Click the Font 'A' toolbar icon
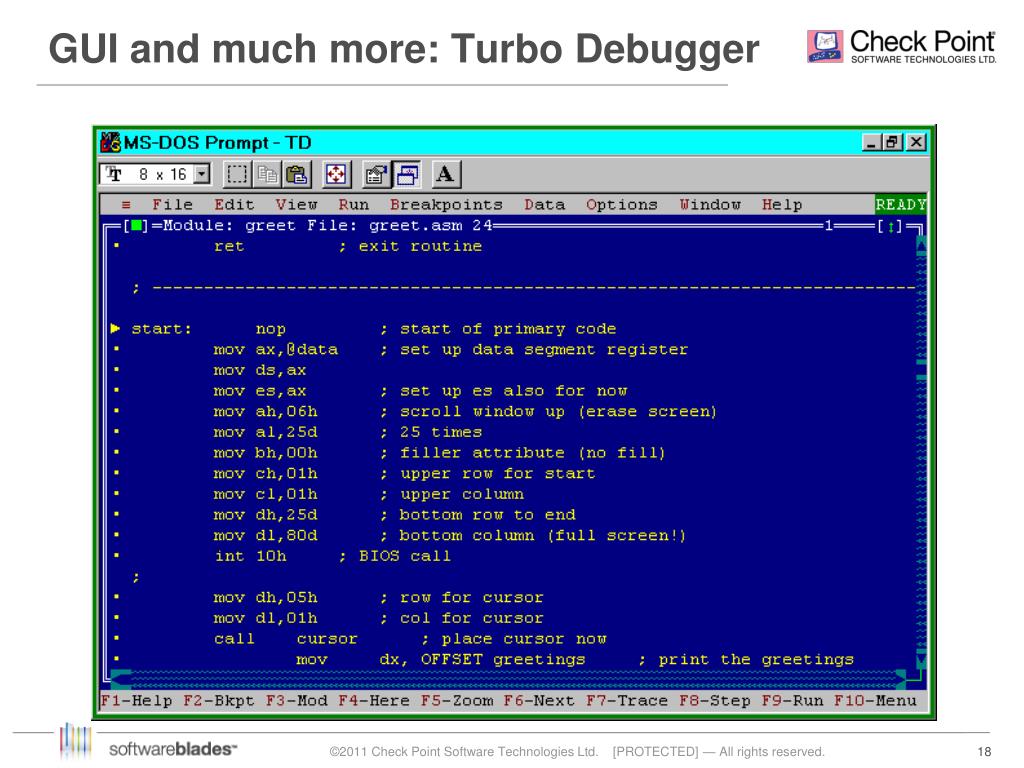Screen dimensions: 1024x768 (446, 174)
